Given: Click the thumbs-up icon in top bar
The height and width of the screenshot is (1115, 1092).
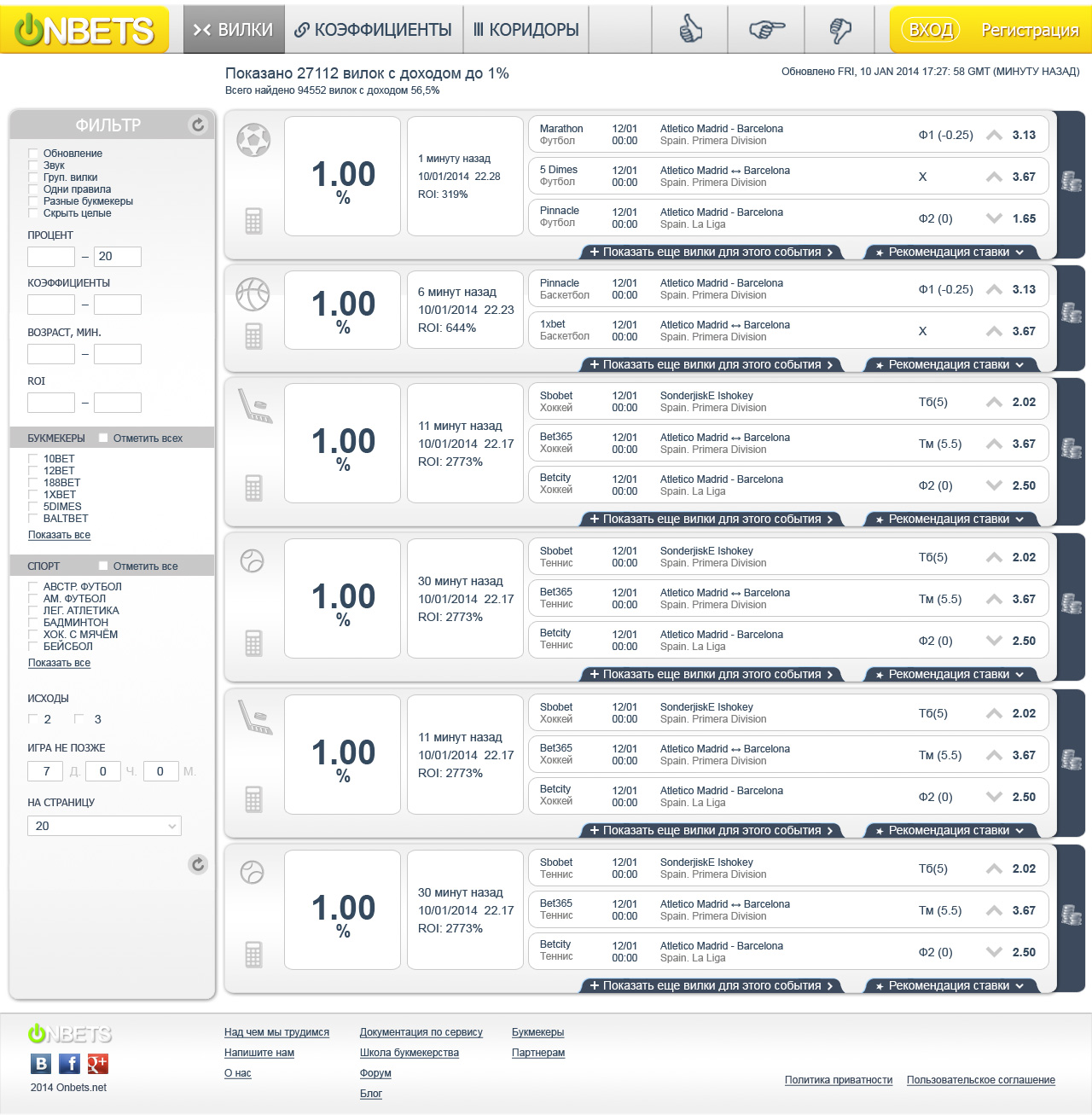Looking at the screenshot, I should tap(690, 30).
